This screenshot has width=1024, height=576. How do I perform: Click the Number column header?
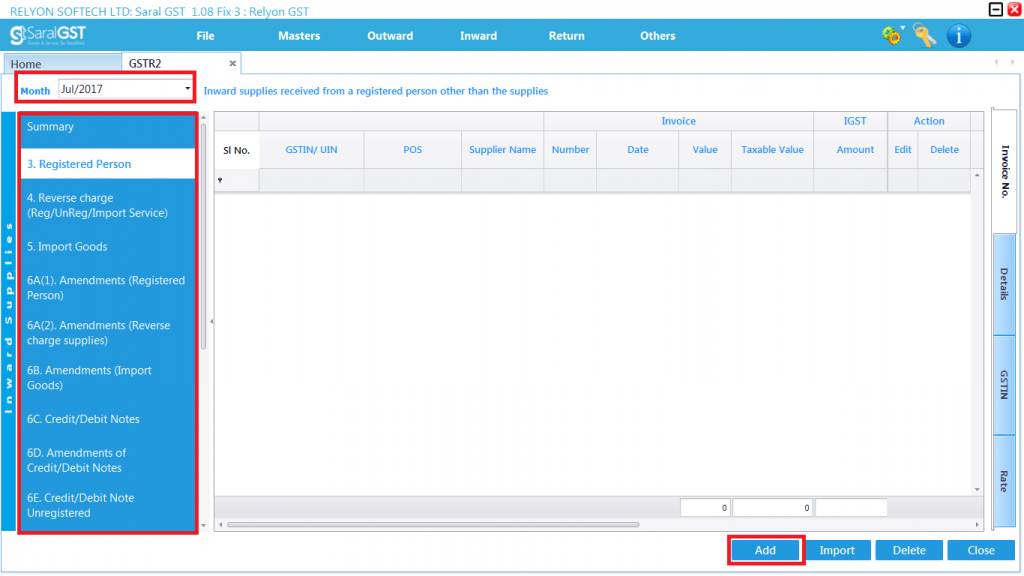pos(570,150)
